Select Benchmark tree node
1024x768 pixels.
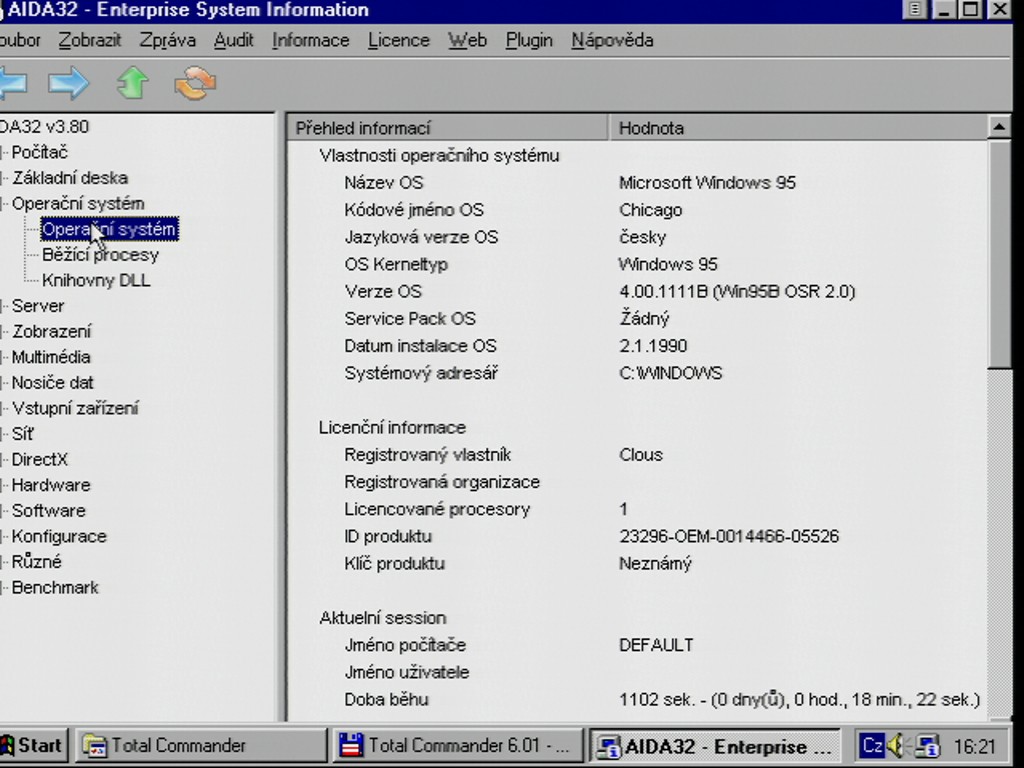(55, 588)
